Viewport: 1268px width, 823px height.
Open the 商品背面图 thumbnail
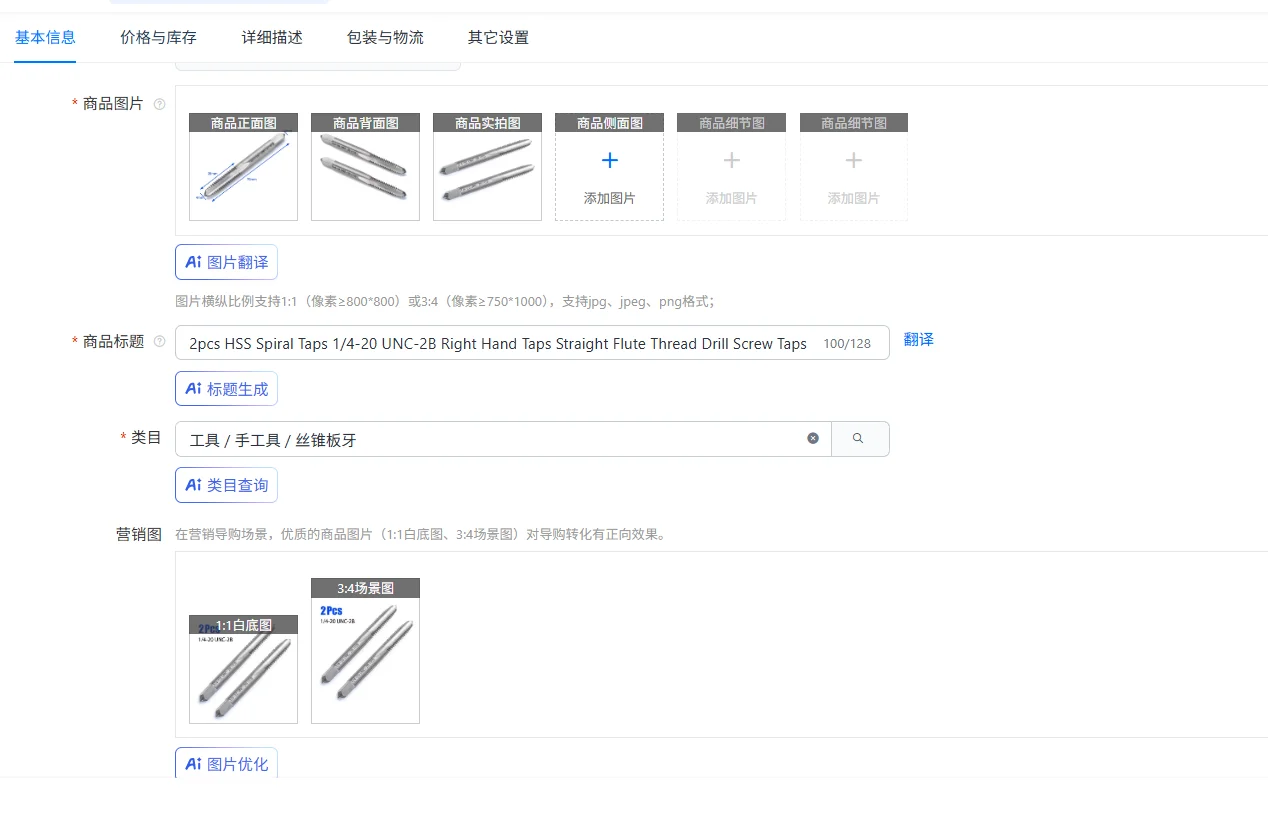[365, 167]
